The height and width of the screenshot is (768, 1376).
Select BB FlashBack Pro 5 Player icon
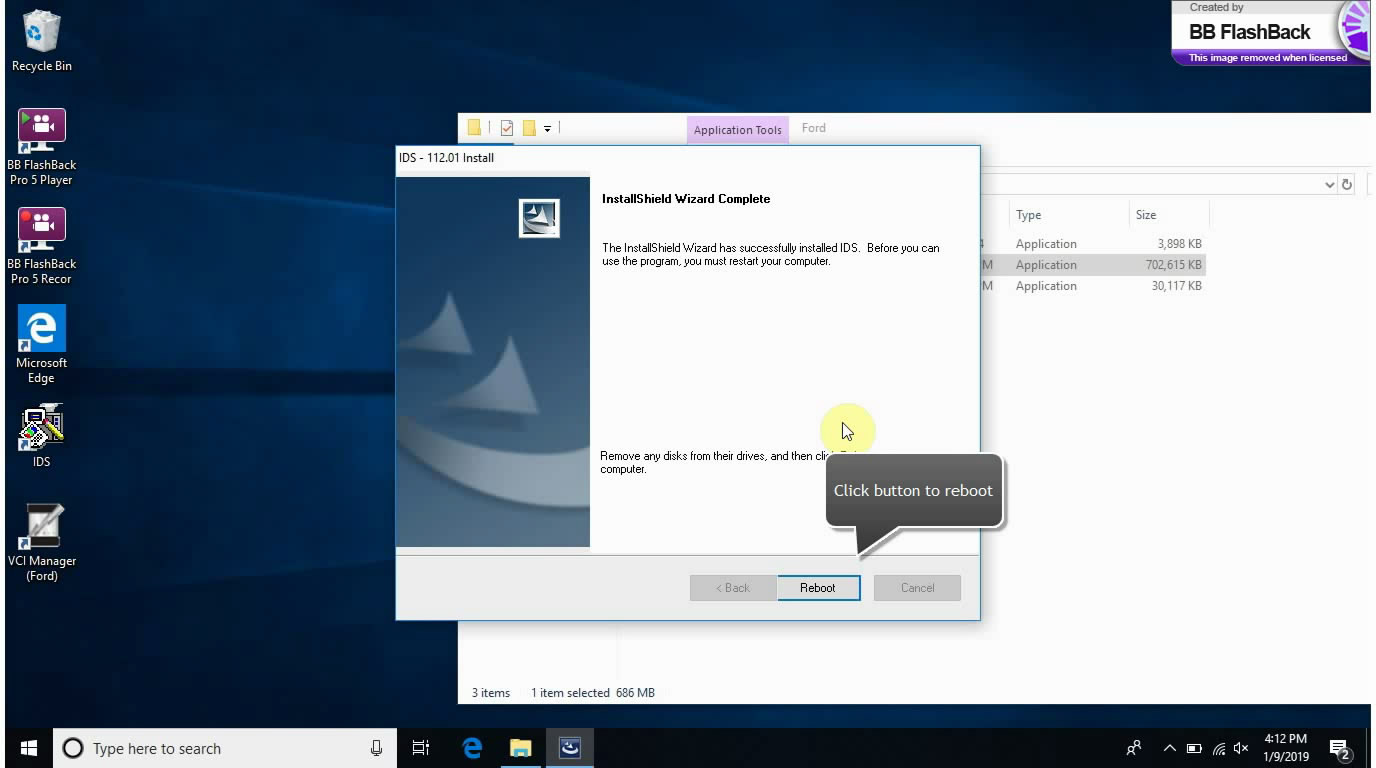coord(41,147)
